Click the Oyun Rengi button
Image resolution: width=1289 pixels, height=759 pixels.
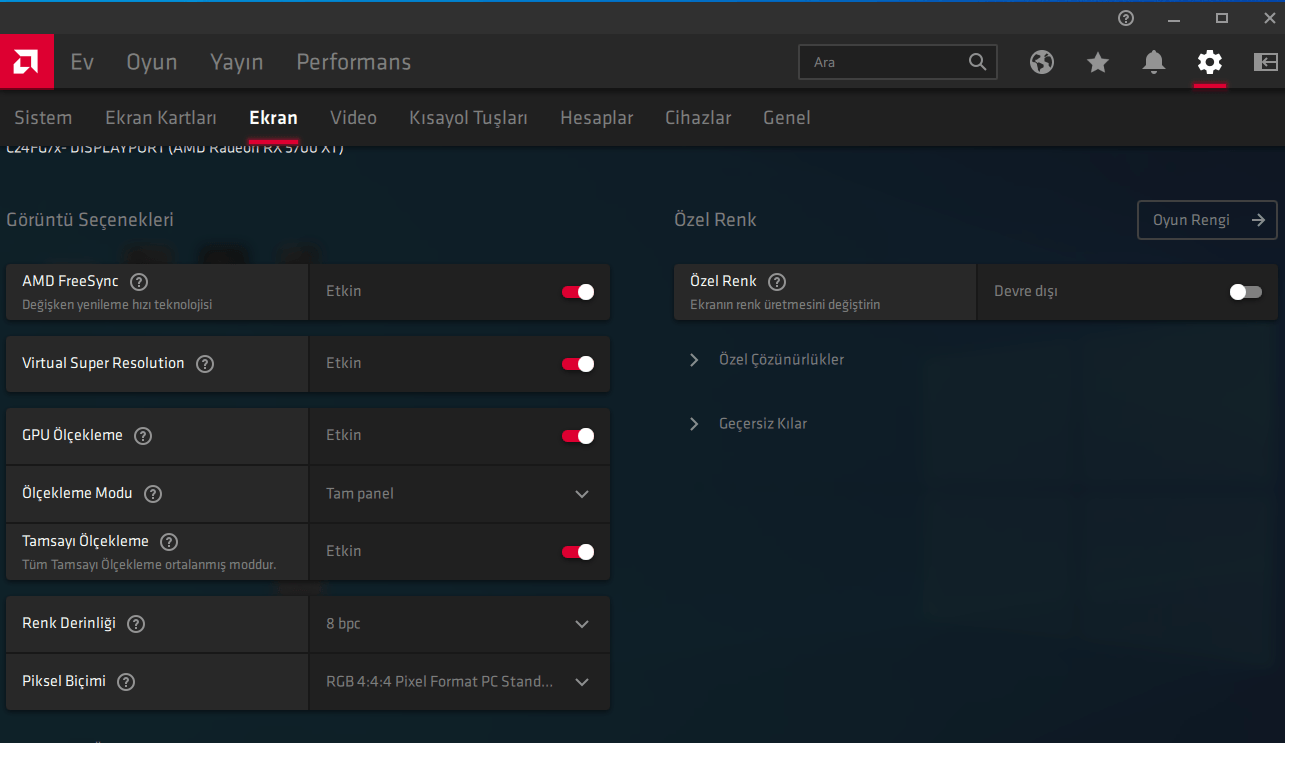(1207, 220)
